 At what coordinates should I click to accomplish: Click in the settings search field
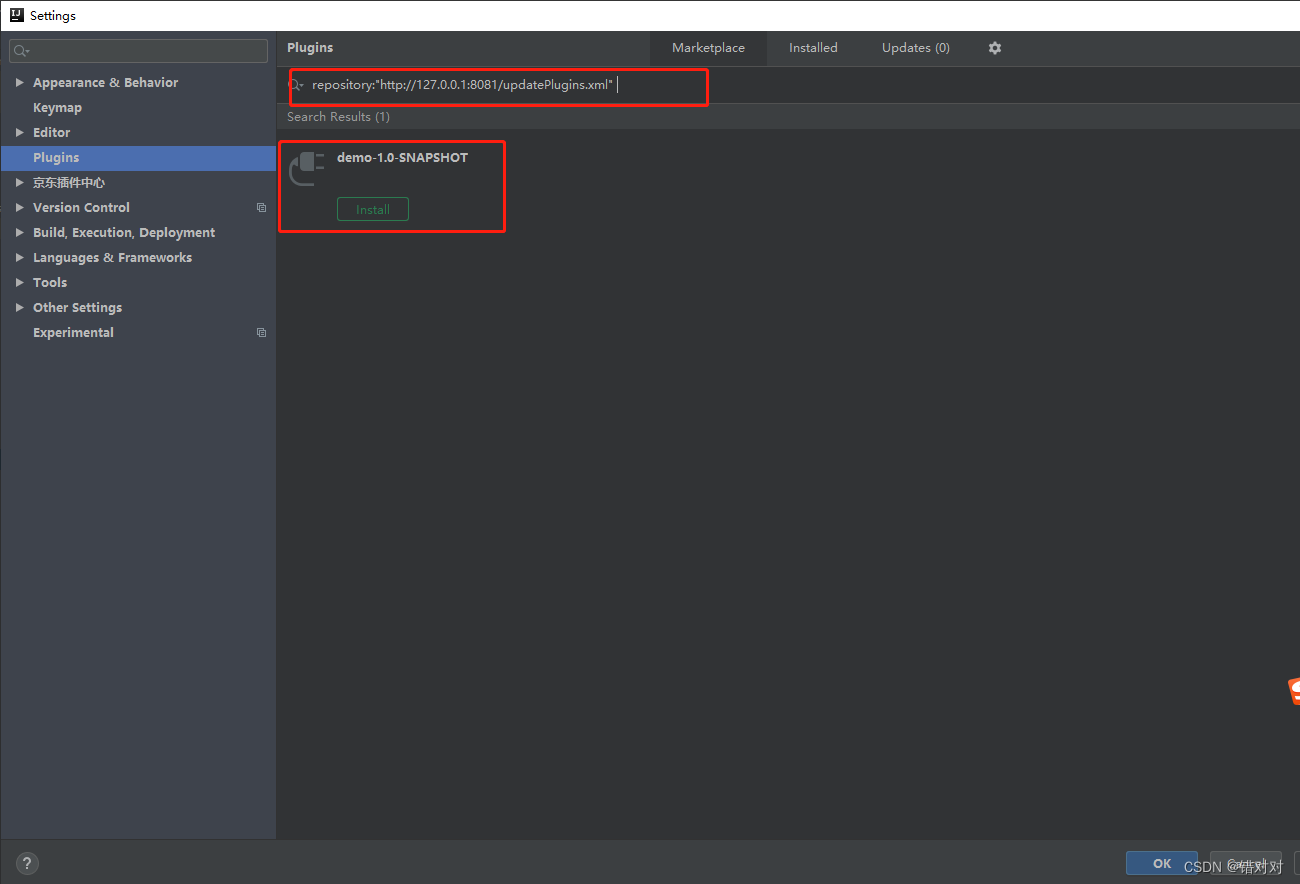click(x=138, y=51)
